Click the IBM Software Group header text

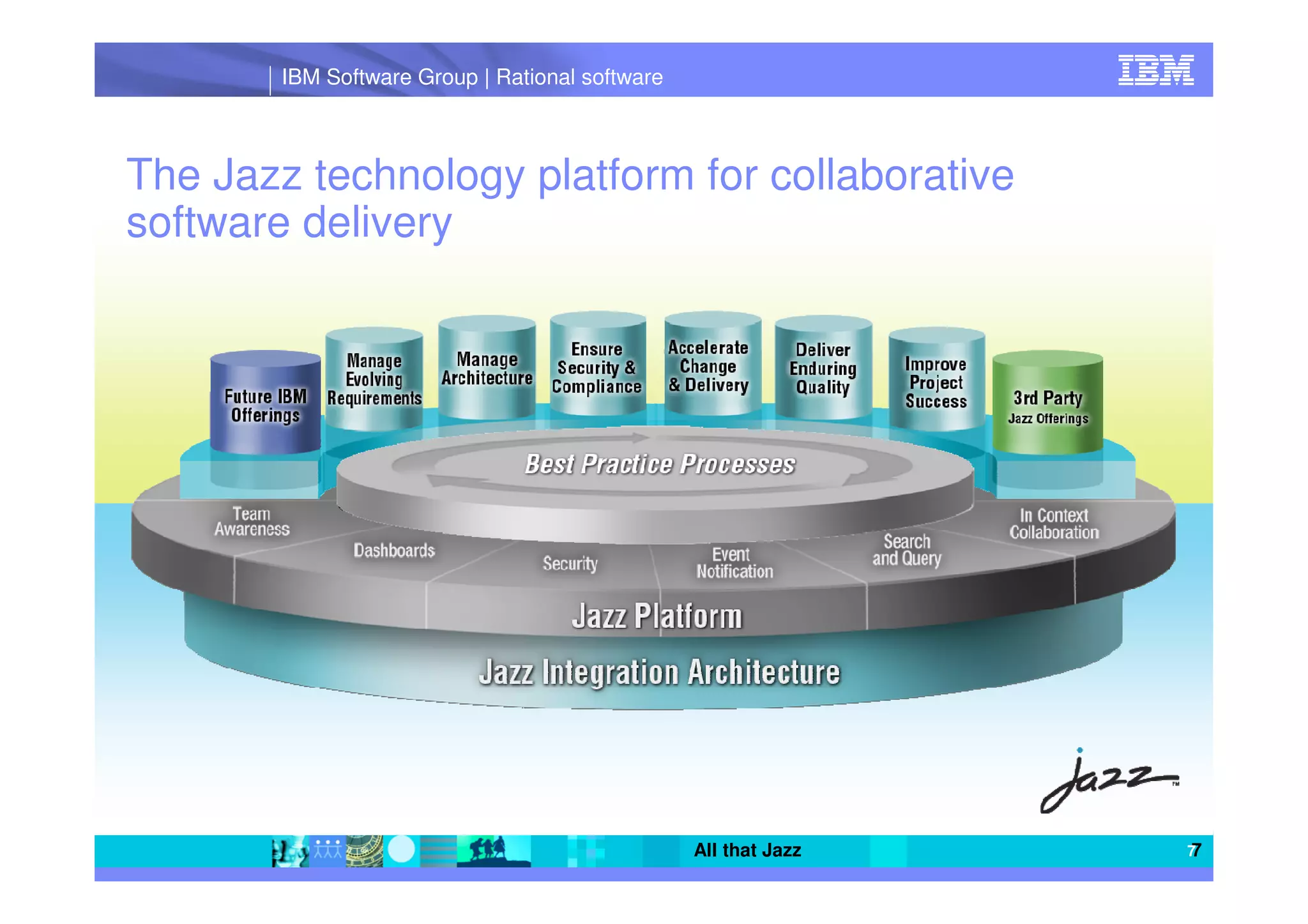[x=379, y=77]
